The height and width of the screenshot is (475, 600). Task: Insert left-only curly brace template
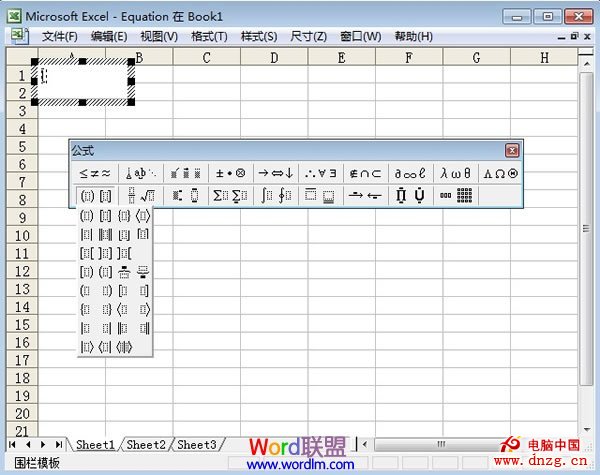[x=86, y=309]
